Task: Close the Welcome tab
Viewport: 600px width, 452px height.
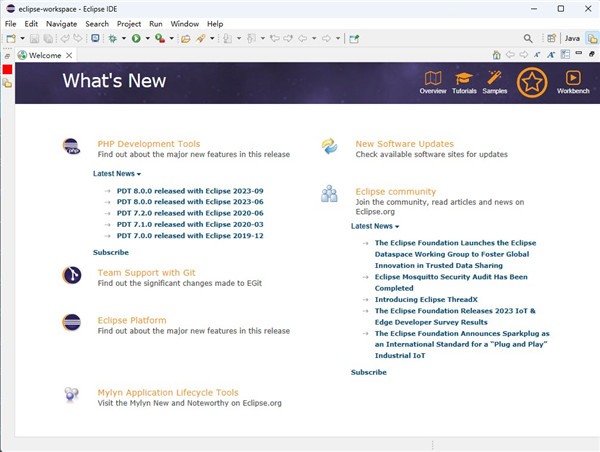Action: (70, 56)
